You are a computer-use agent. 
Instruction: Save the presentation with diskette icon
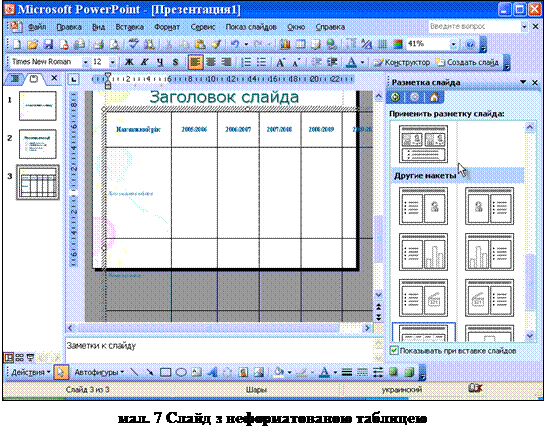tap(48, 44)
